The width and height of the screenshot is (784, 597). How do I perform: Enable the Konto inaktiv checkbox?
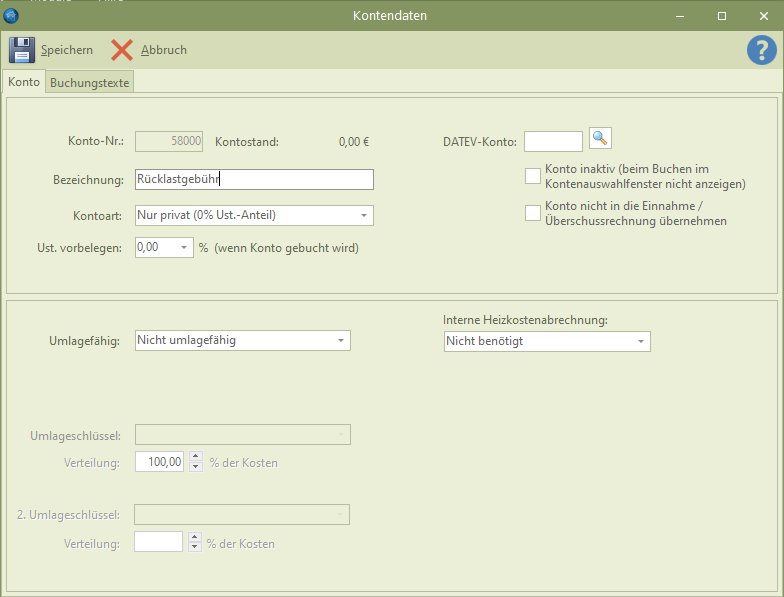tap(533, 177)
